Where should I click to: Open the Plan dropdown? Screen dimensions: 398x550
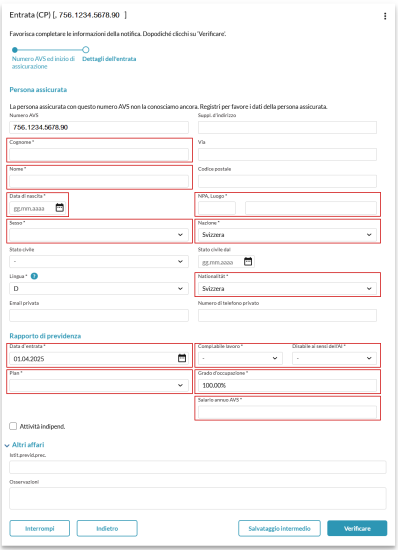coord(99,385)
